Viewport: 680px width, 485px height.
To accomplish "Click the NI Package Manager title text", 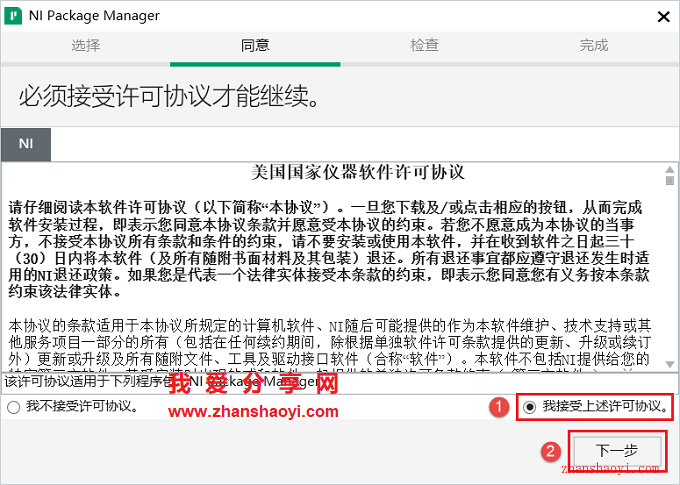I will (94, 16).
